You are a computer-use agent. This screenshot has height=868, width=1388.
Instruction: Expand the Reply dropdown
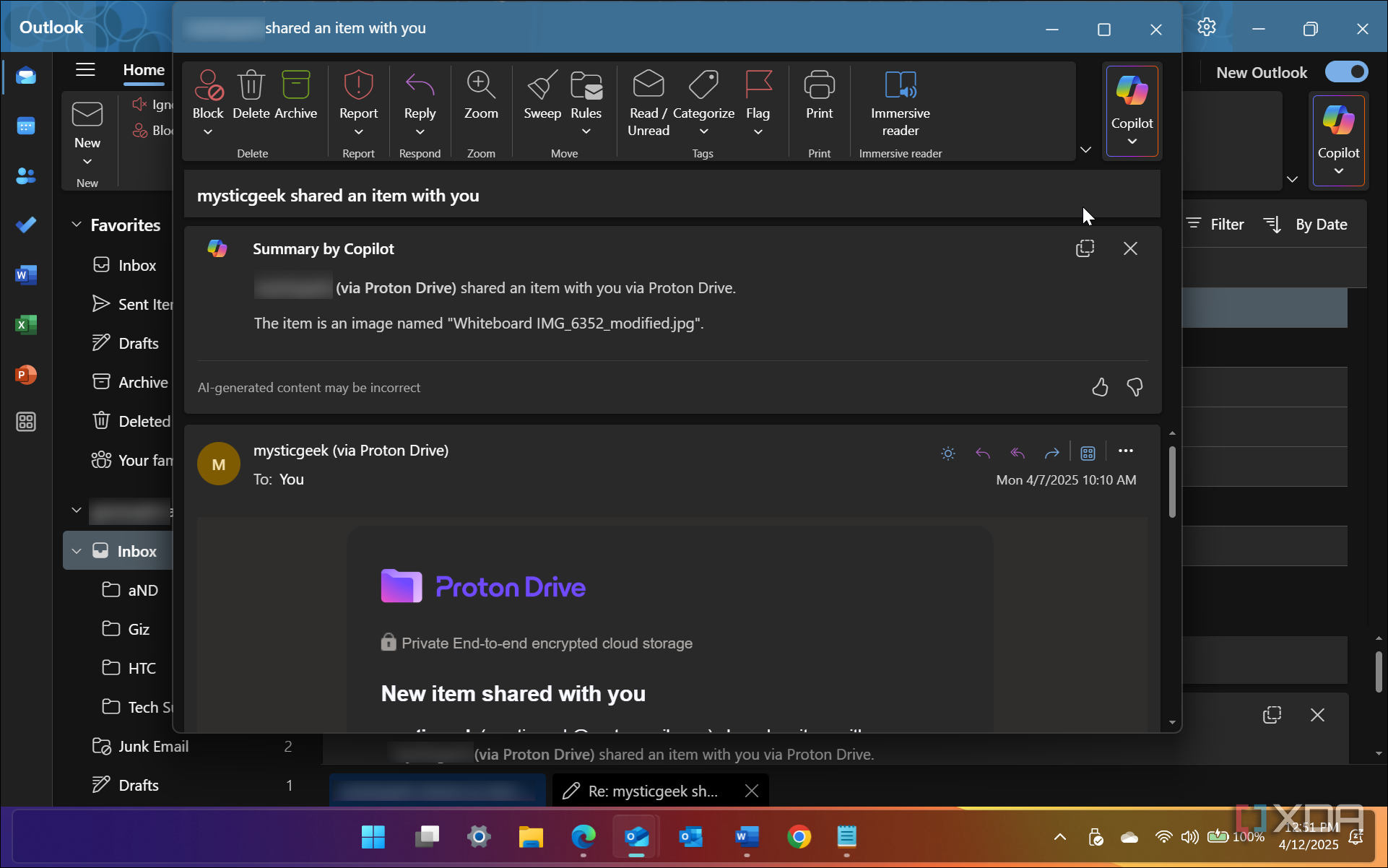[x=420, y=132]
